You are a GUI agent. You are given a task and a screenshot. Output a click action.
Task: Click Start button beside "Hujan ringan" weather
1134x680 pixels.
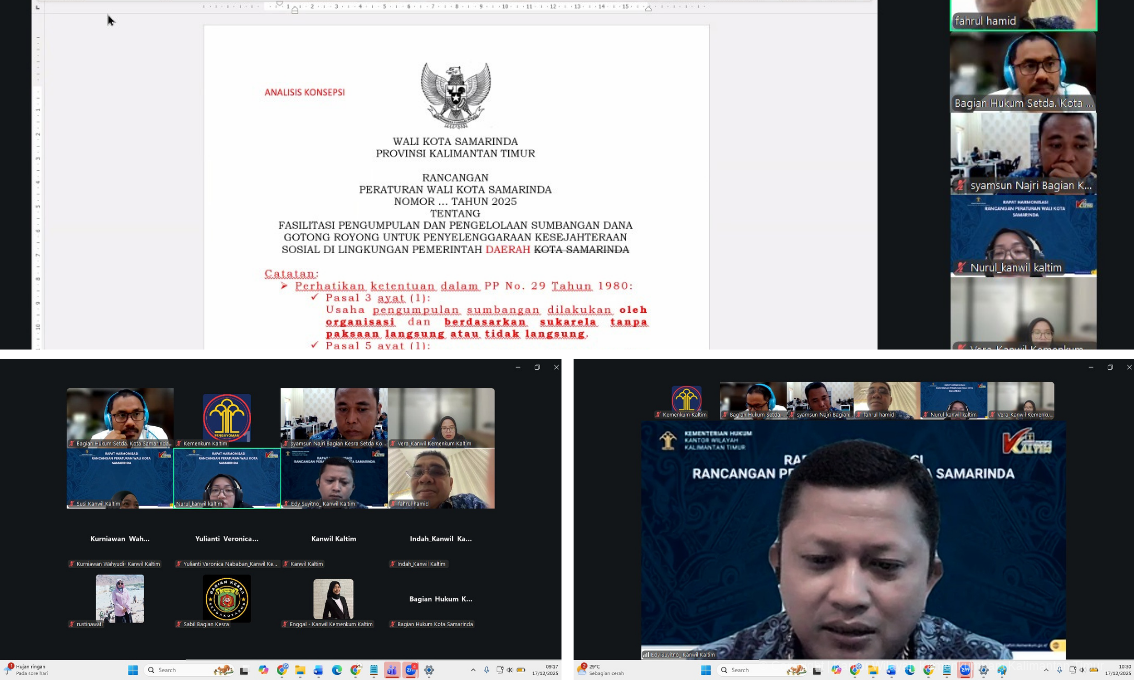(x=133, y=670)
